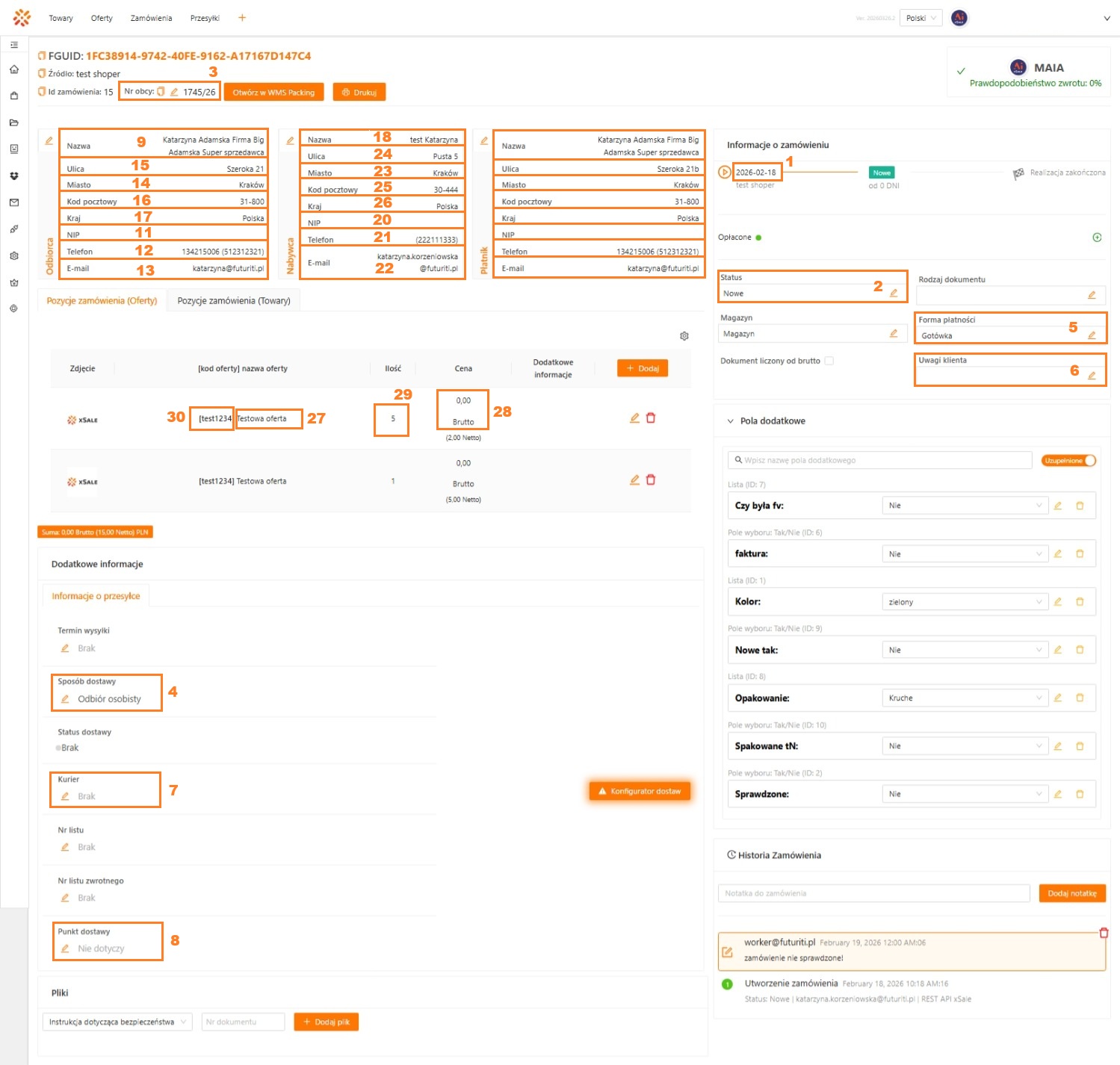The height and width of the screenshot is (1065, 1120).
Task: Click the Notatka do zamówienia input field
Action: (x=873, y=893)
